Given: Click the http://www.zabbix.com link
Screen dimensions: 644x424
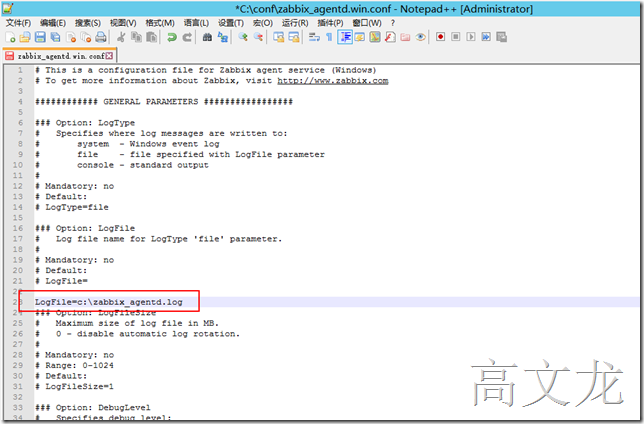Looking at the screenshot, I should pos(333,81).
